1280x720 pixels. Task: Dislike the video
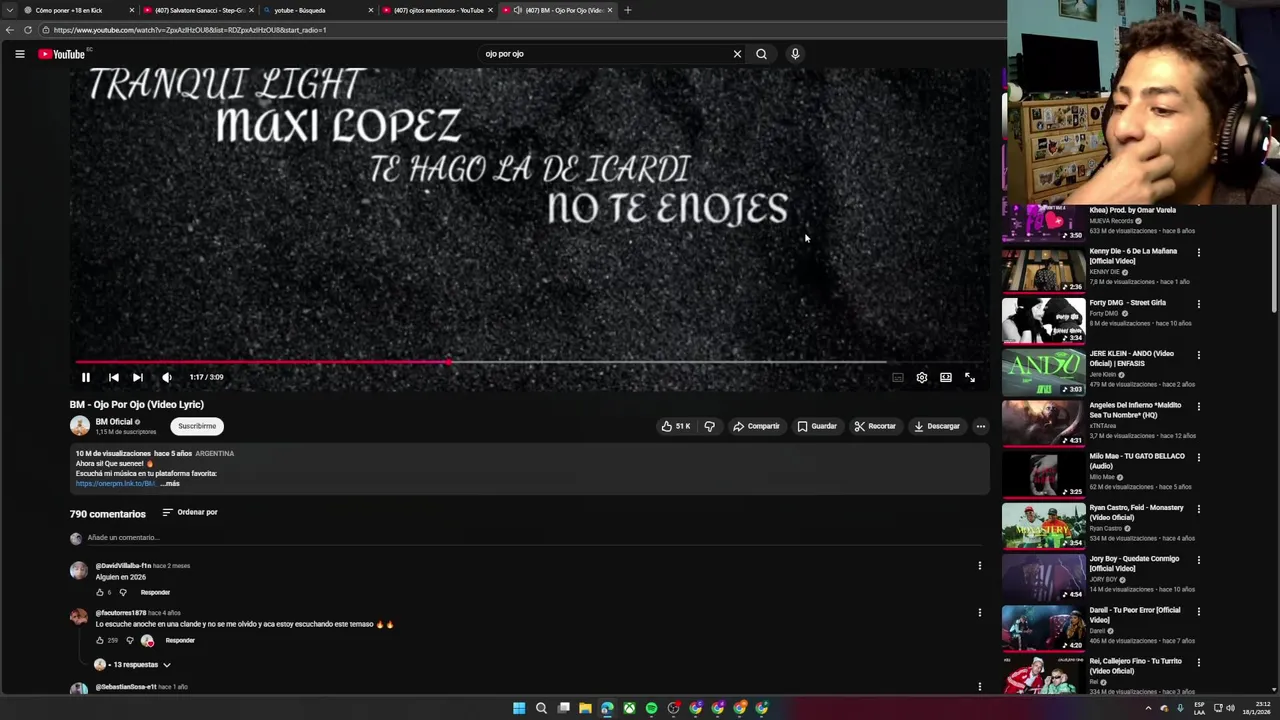point(709,426)
